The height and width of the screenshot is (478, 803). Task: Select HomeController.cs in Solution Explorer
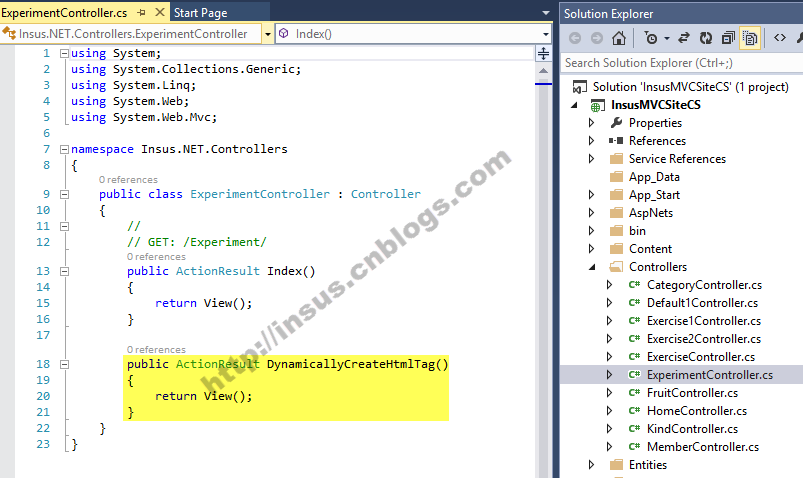[x=697, y=411]
